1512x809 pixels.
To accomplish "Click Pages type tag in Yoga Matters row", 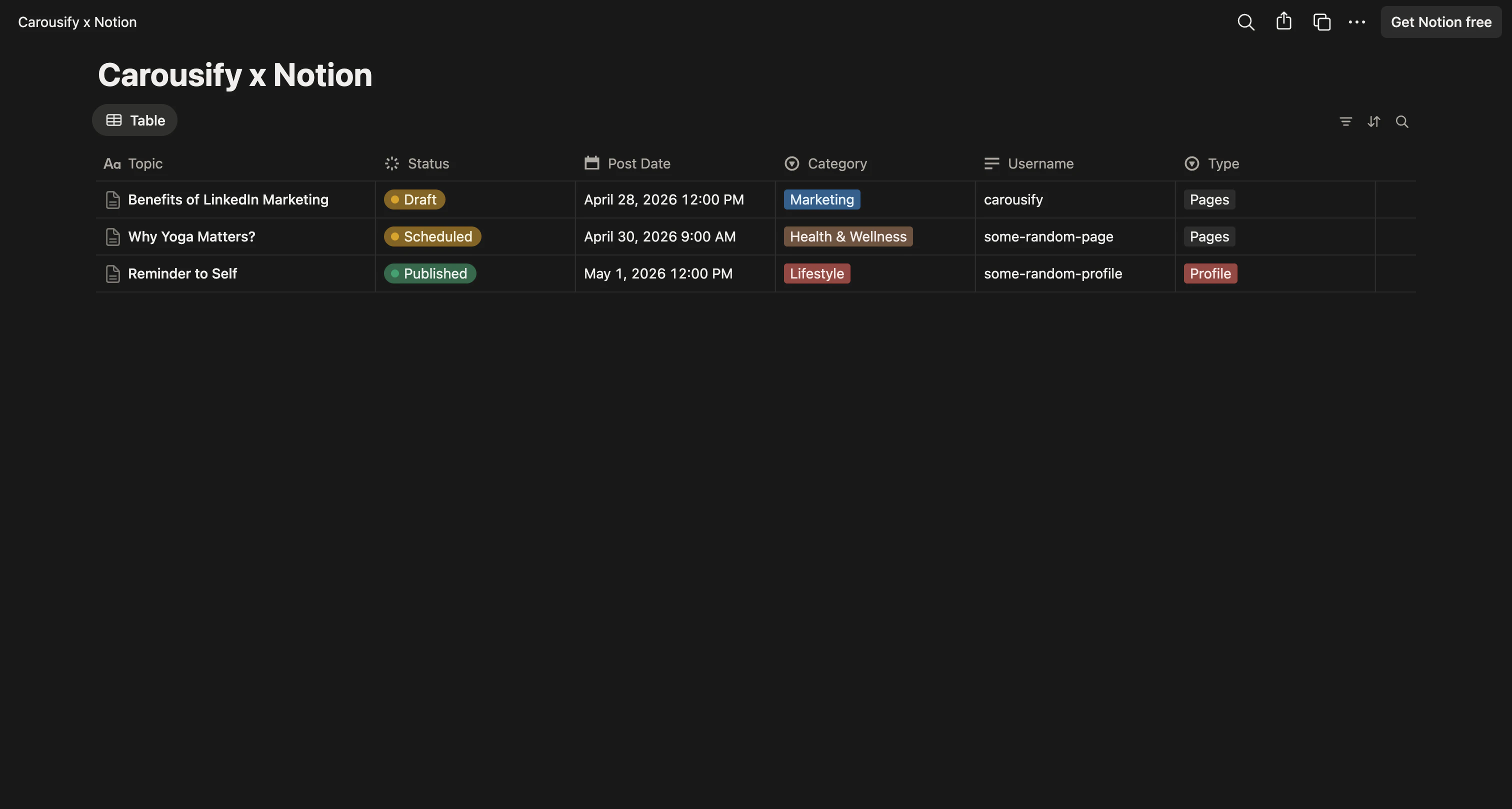I will 1209,236.
